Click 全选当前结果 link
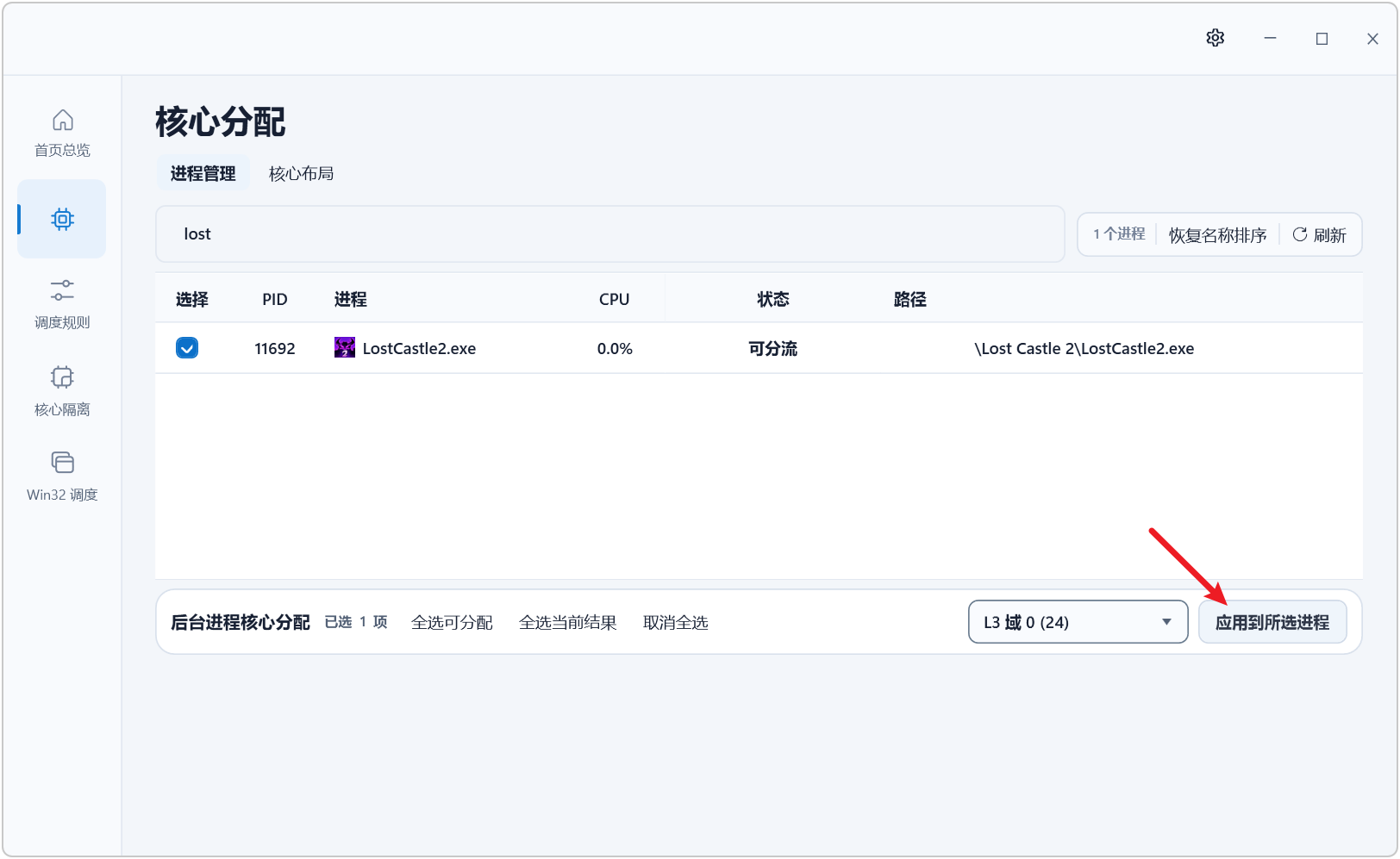The height and width of the screenshot is (859, 1400). click(567, 622)
